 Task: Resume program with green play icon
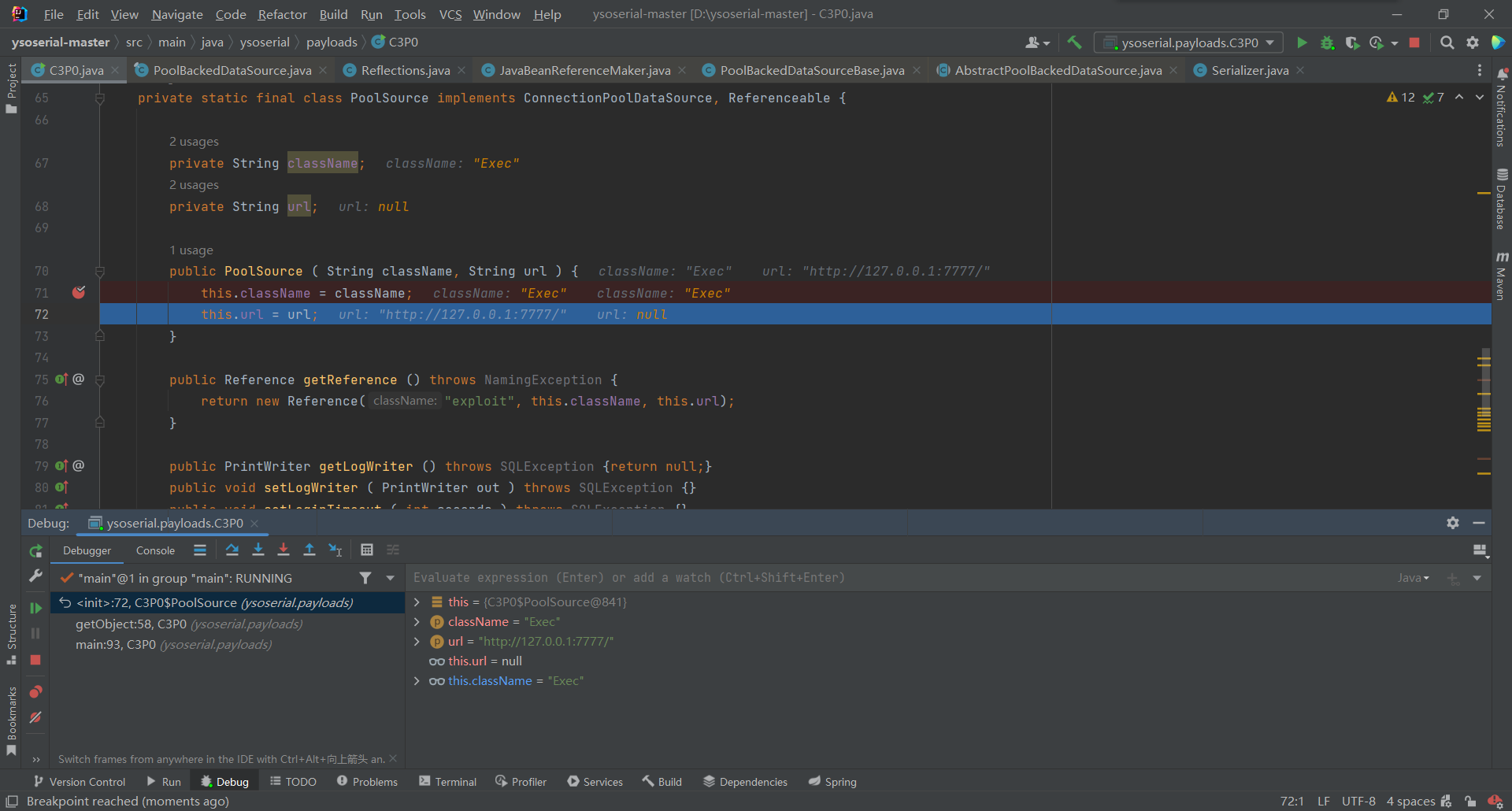pyautogui.click(x=35, y=608)
